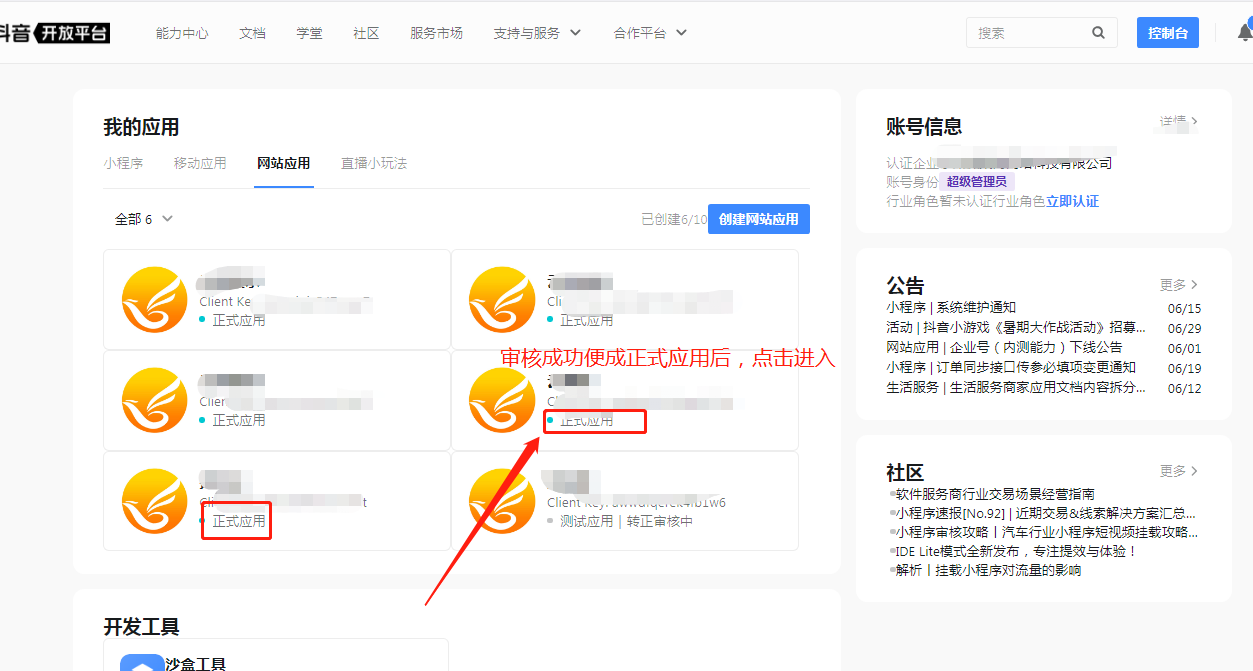Open 社区 in top navigation
This screenshot has width=1253, height=671.
[x=366, y=33]
